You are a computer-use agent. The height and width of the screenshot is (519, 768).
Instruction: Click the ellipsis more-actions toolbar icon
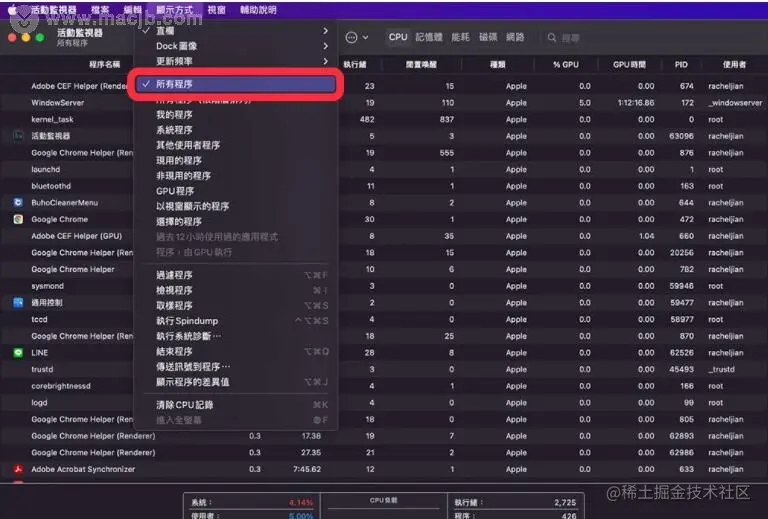click(x=351, y=37)
